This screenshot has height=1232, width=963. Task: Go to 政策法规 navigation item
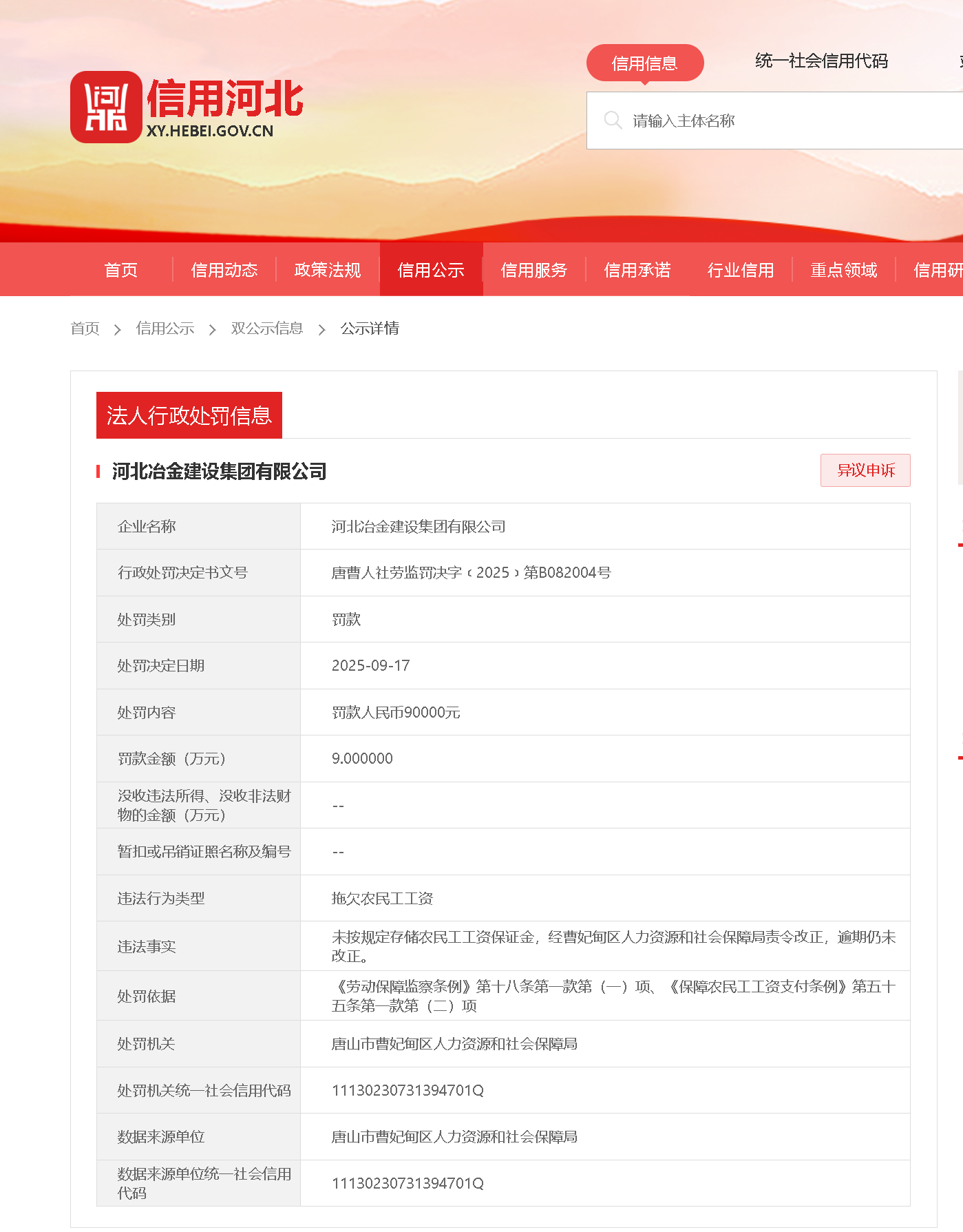coord(328,270)
